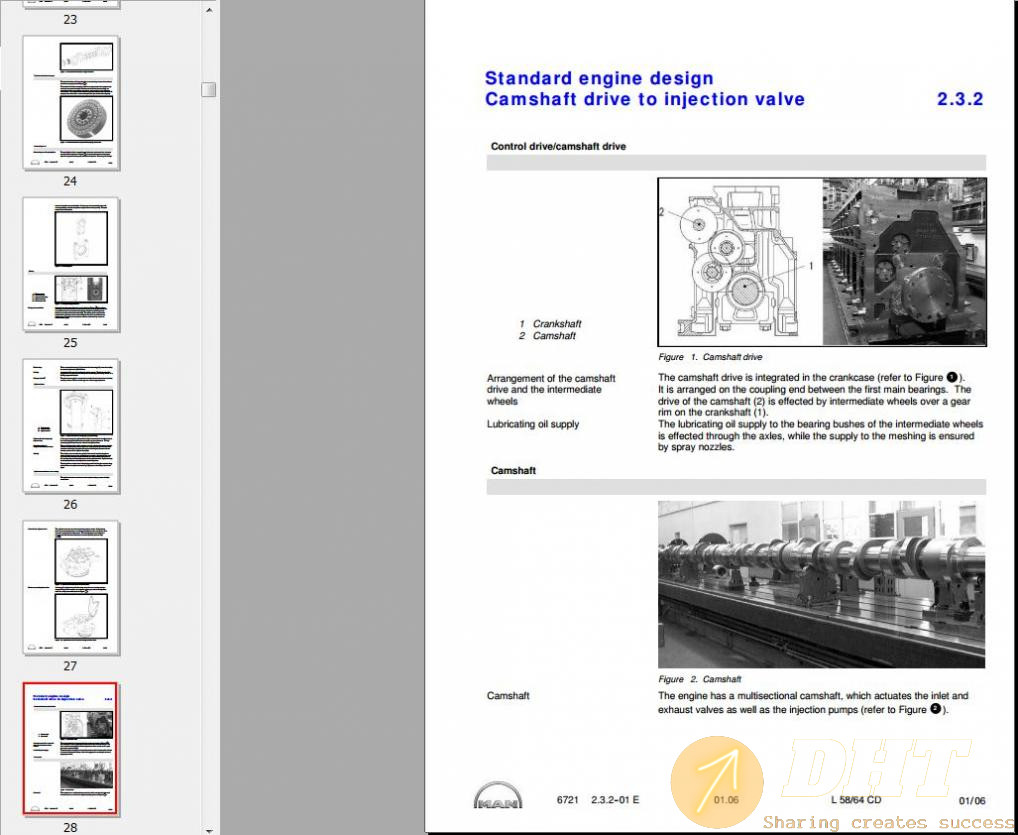1018x835 pixels.
Task: Click the legend entry '2 Camshaft'
Action: pos(547,336)
